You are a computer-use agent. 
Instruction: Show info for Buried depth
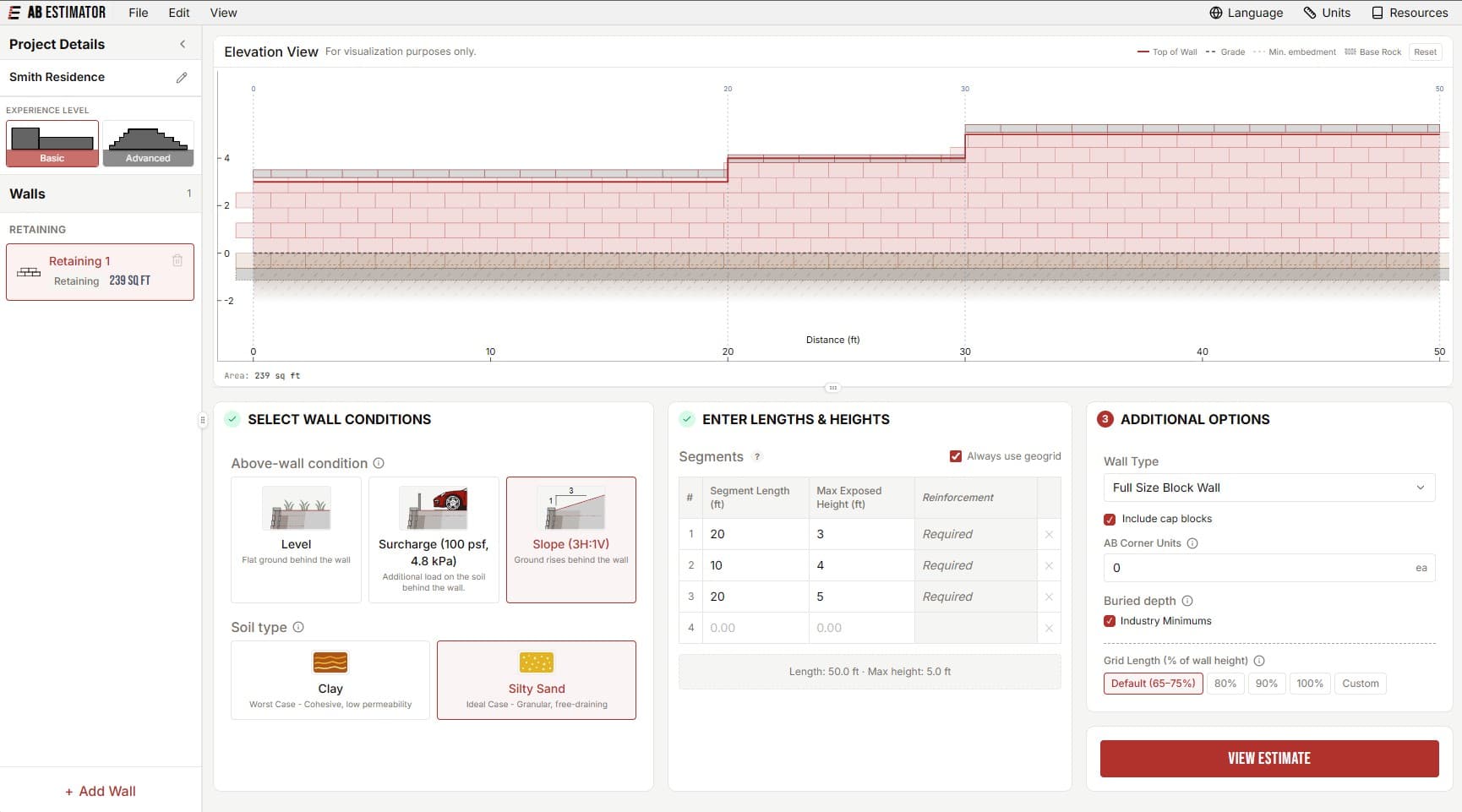[x=1187, y=601]
